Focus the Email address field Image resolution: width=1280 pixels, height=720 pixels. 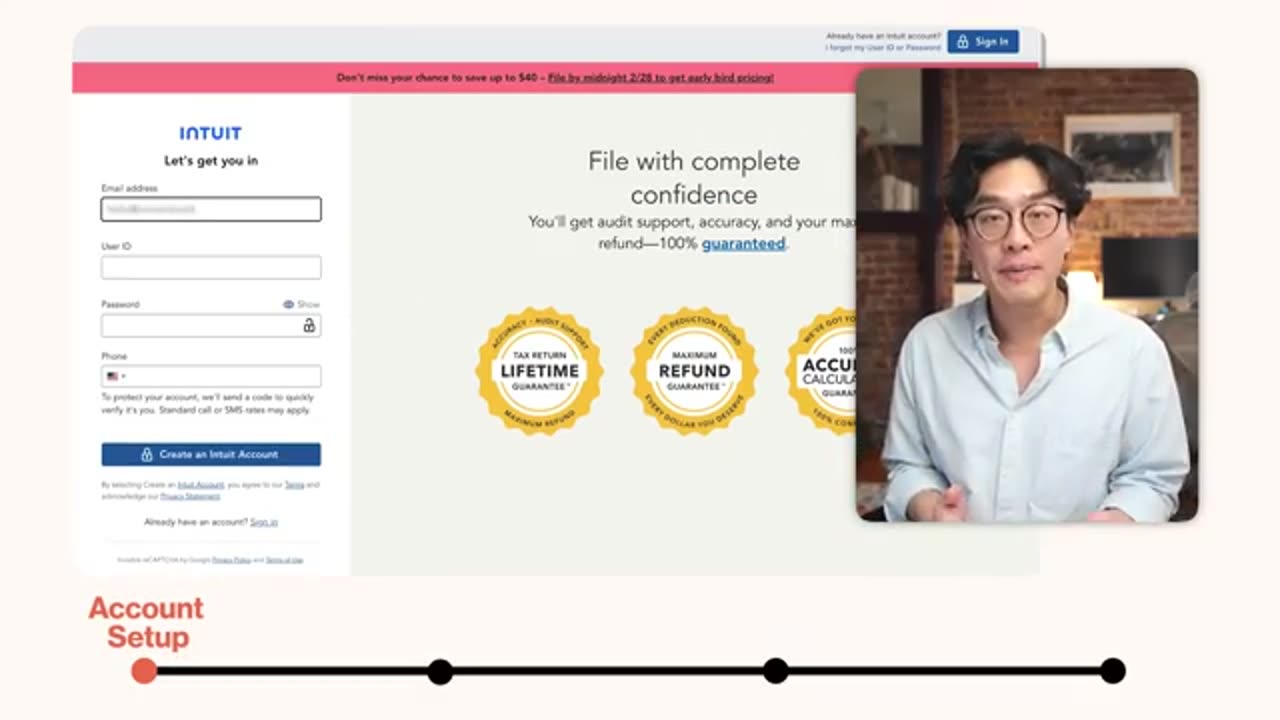click(x=211, y=209)
